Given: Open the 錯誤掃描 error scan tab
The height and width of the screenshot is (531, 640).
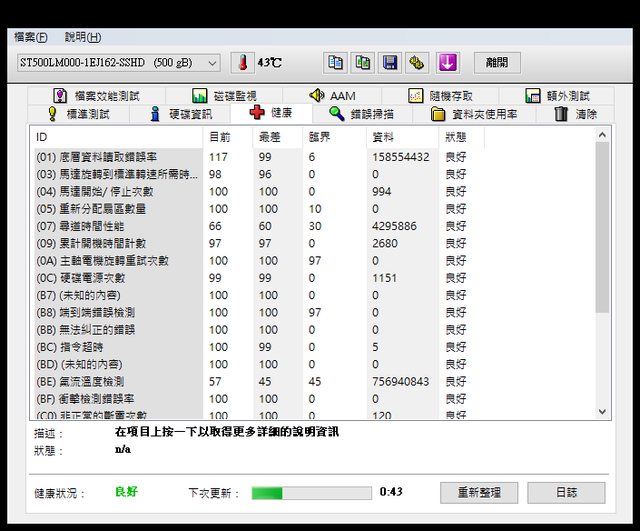Looking at the screenshot, I should click(x=361, y=114).
